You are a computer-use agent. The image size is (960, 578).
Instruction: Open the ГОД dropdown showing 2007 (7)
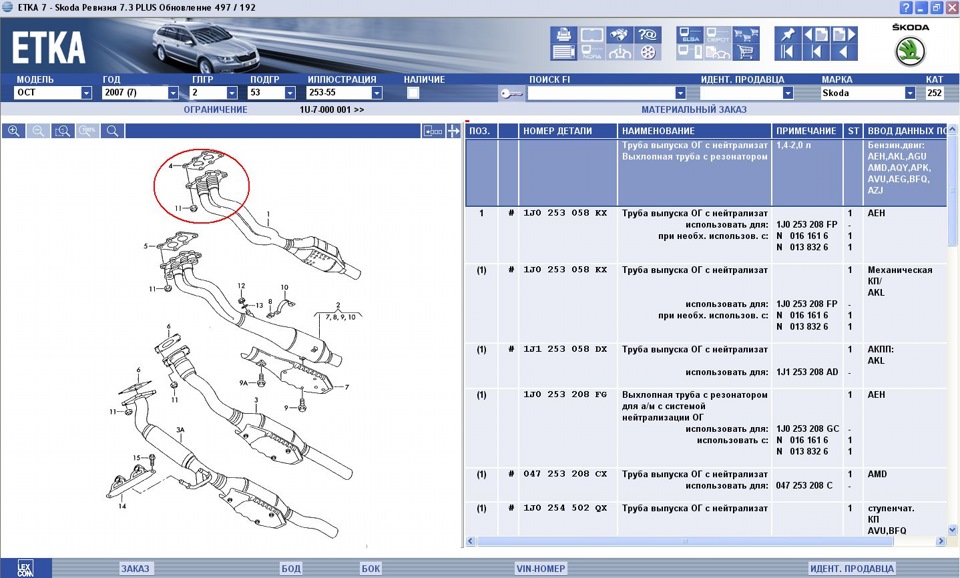pyautogui.click(x=140, y=92)
